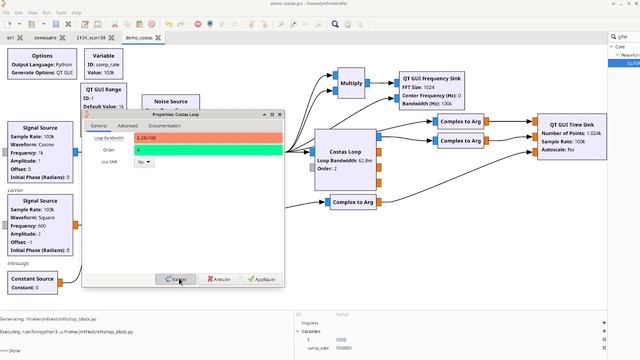Cut the selected block
The height and width of the screenshot is (360, 640).
[115, 24]
